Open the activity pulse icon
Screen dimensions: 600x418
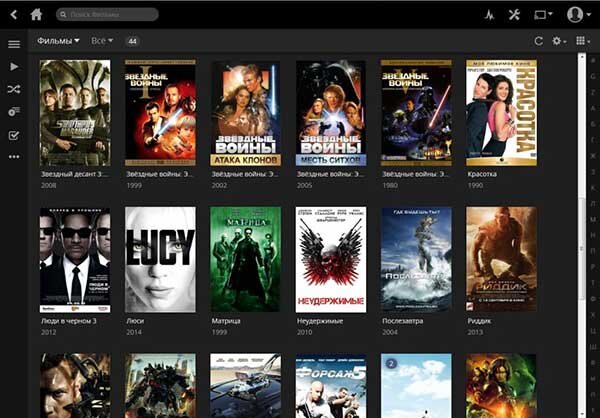pyautogui.click(x=489, y=15)
